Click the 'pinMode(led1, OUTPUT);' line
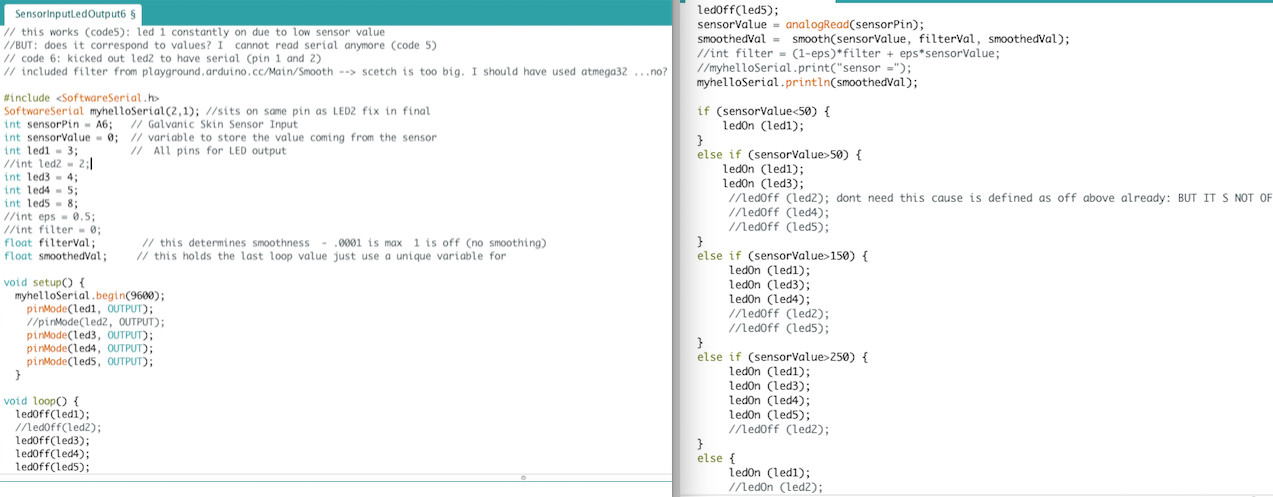This screenshot has height=497, width=1273. (90, 309)
